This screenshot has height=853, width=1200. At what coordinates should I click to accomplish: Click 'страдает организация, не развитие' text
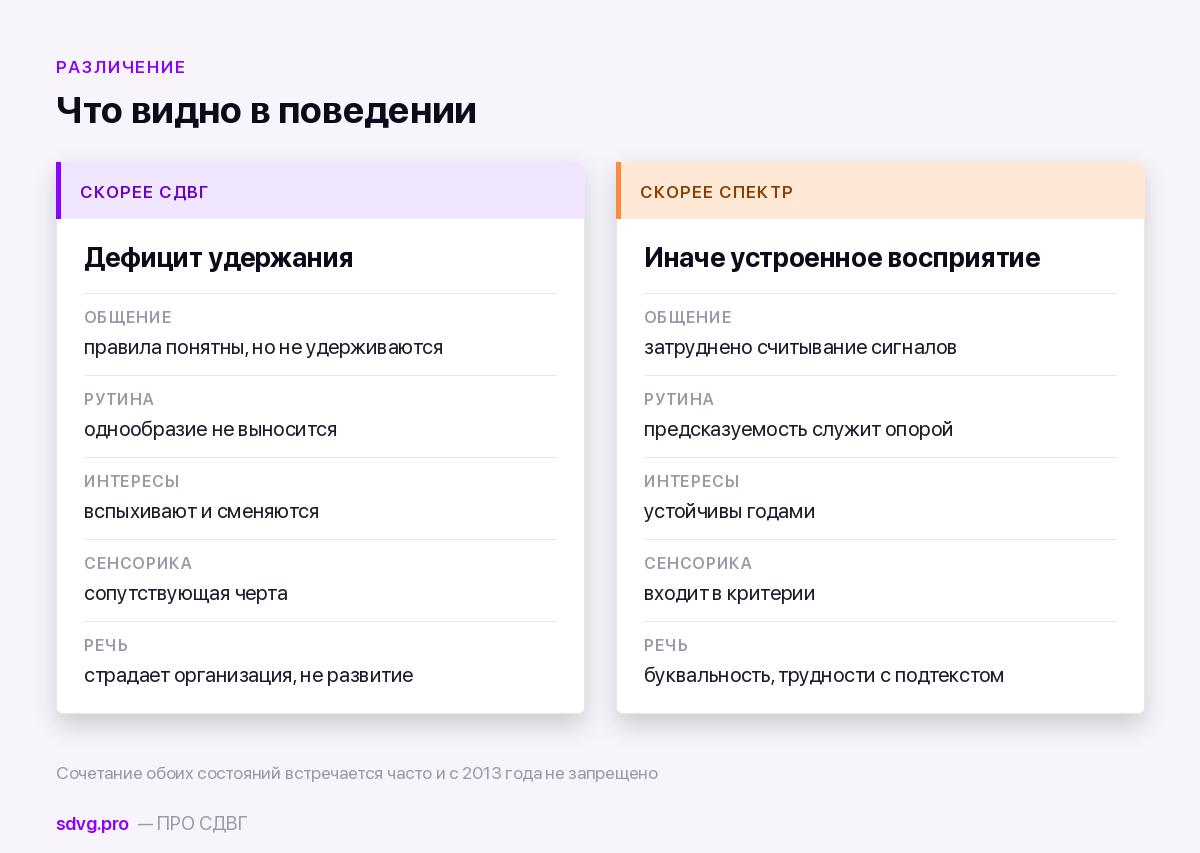point(248,676)
